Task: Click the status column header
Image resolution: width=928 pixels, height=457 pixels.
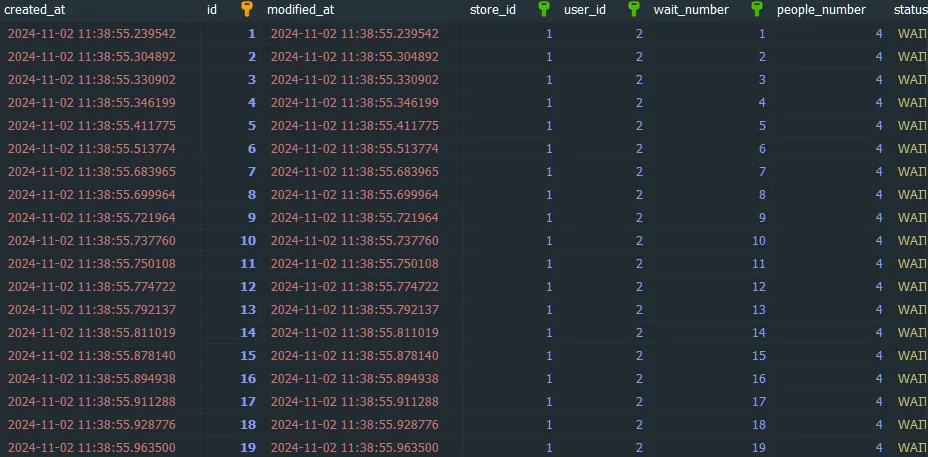Action: (x=910, y=10)
